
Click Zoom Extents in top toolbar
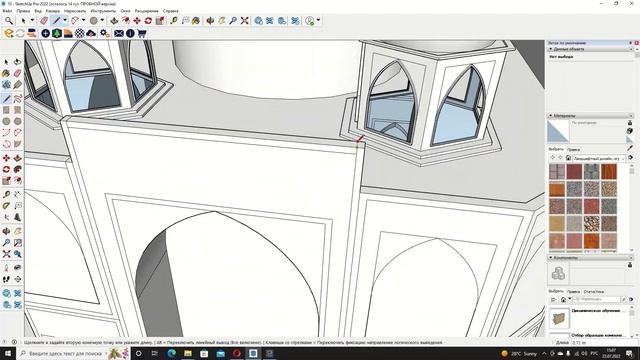coord(244,20)
